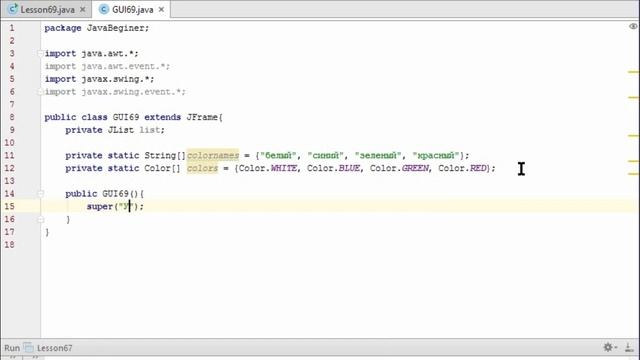Click 'package JavaBeginer;' on line 1
The width and height of the screenshot is (640, 360).
point(97,28)
